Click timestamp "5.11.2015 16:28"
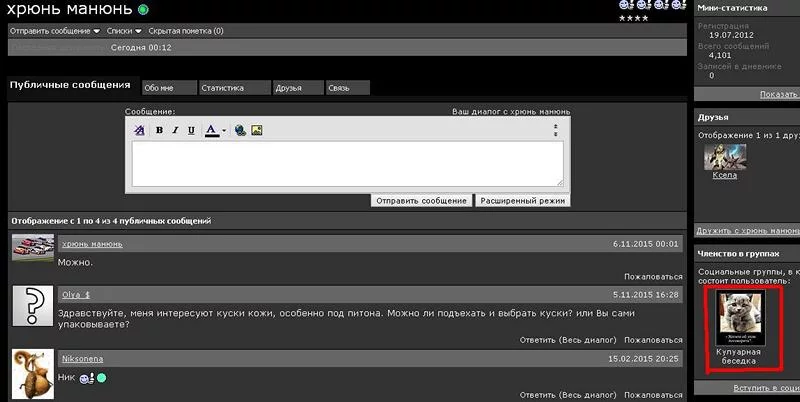Image resolution: width=800 pixels, height=402 pixels. click(645, 295)
